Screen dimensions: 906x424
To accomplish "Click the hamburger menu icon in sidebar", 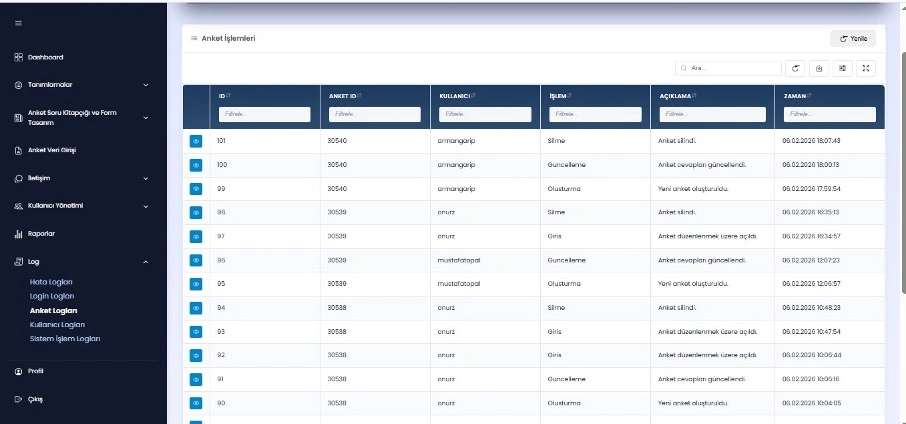I will (18, 23).
